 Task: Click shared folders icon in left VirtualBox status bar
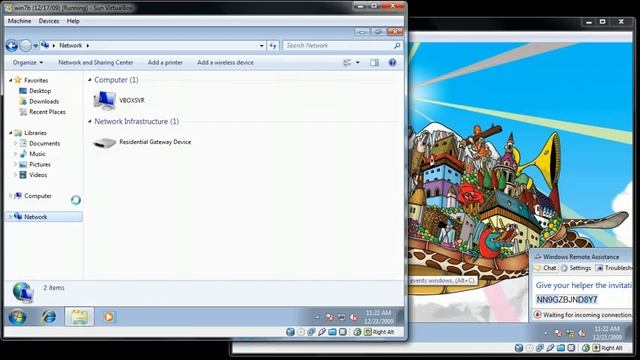tap(332, 332)
